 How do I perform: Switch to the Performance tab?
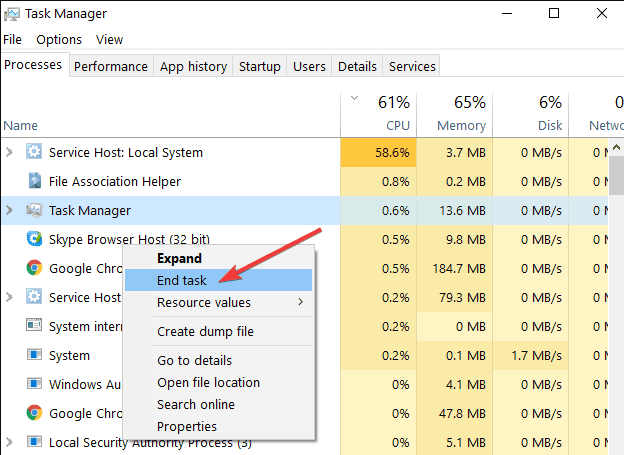[111, 67]
